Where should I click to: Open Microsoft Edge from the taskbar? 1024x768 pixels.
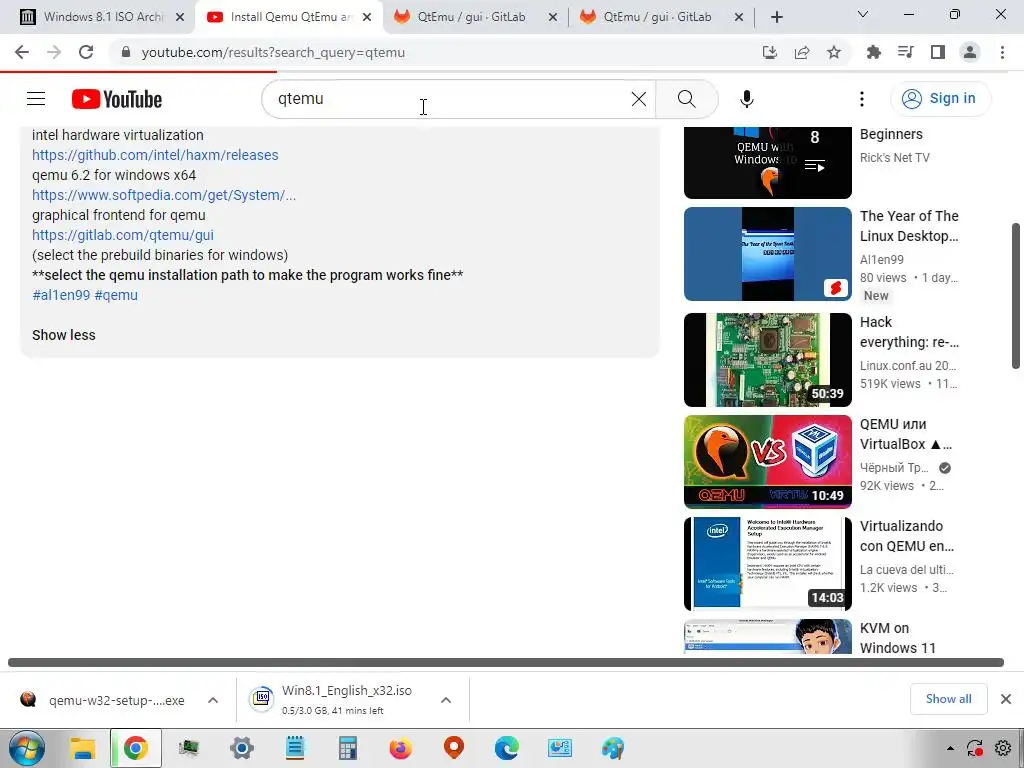507,748
